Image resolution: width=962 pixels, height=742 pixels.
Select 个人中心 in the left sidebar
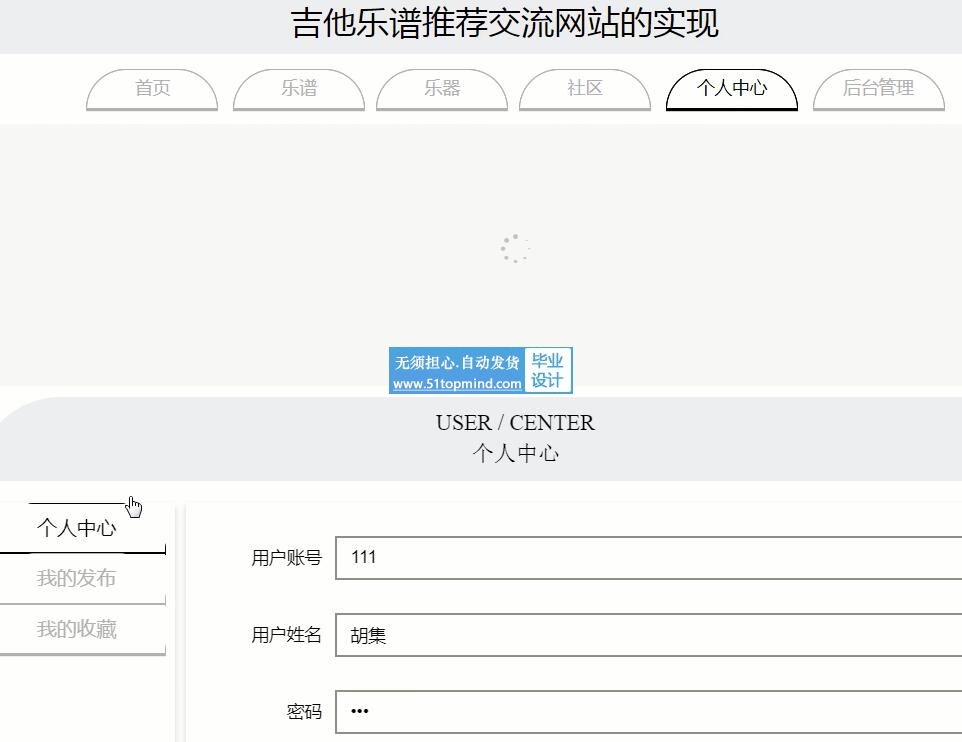[x=77, y=528]
